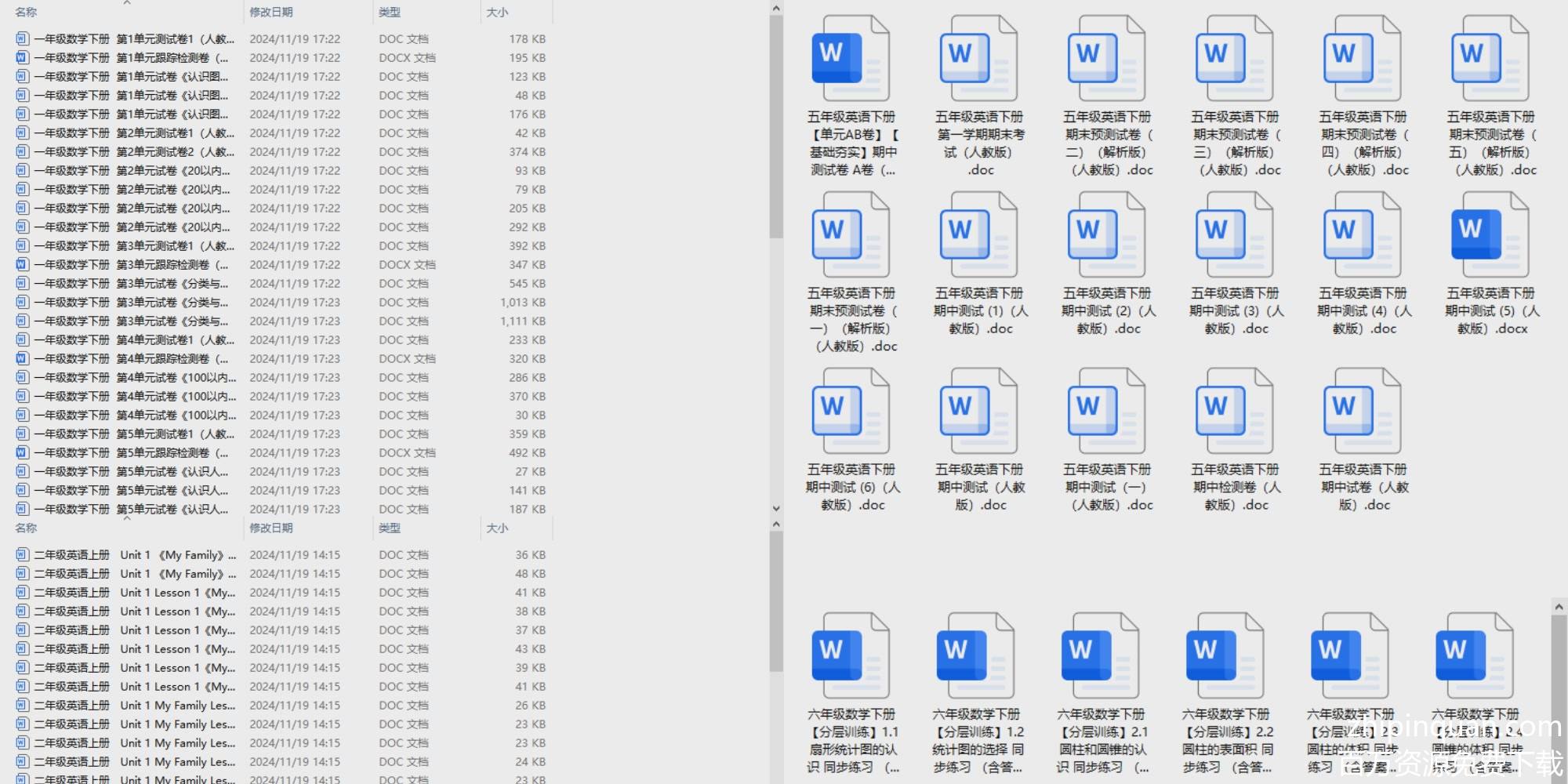1568x784 pixels.
Task: Click sort arrow above top 名称 column
Action: coord(127,4)
